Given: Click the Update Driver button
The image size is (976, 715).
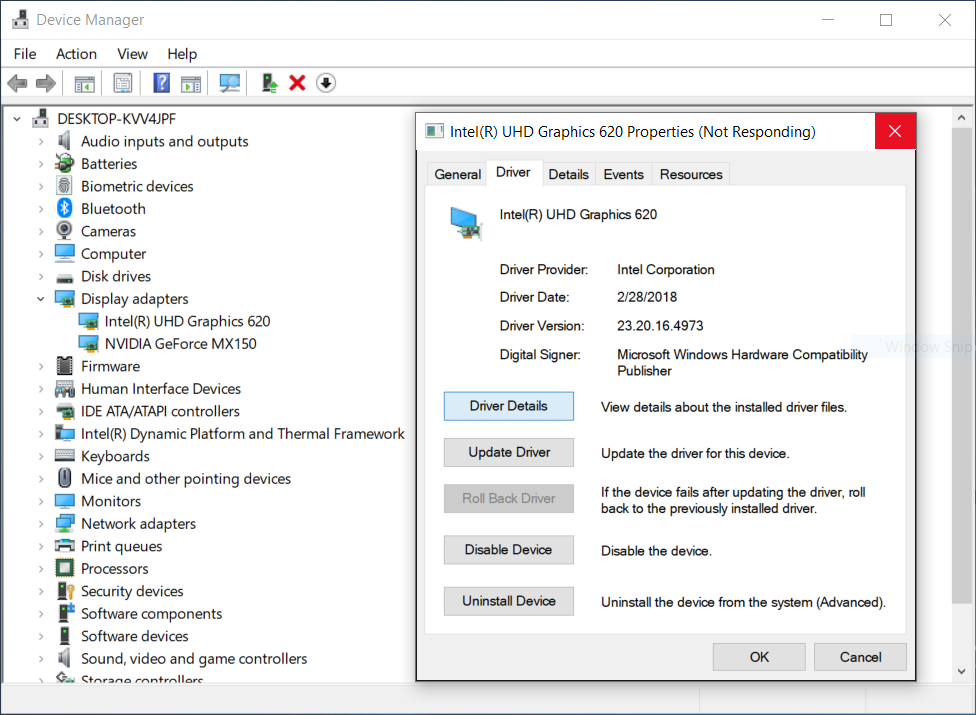Looking at the screenshot, I should pyautogui.click(x=509, y=452).
